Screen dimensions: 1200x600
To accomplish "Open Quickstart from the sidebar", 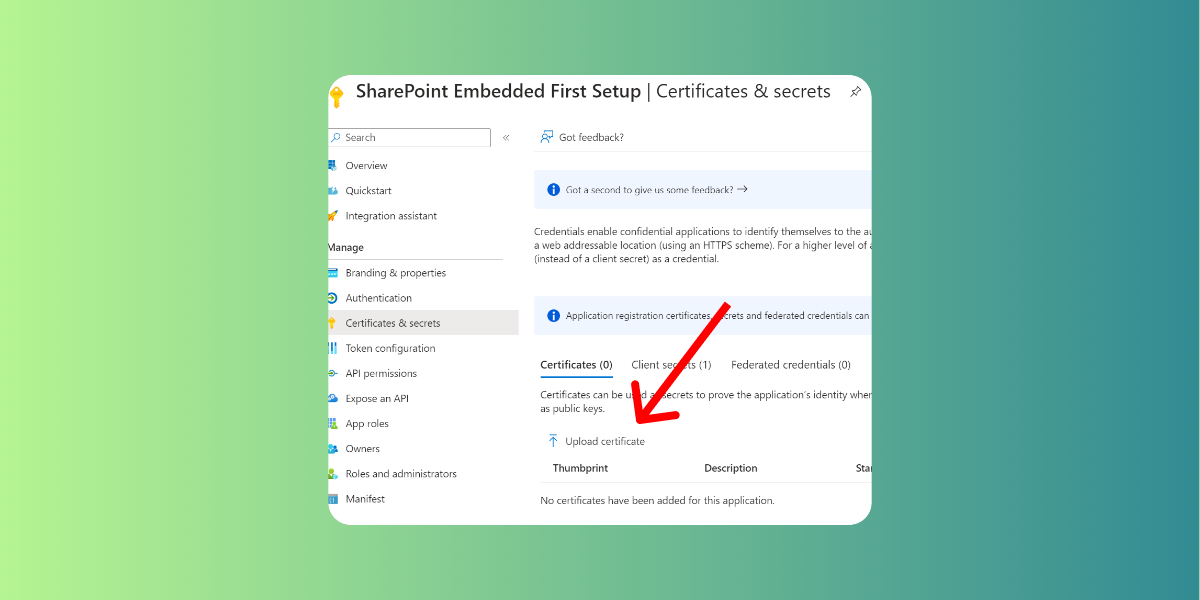I will [x=368, y=191].
